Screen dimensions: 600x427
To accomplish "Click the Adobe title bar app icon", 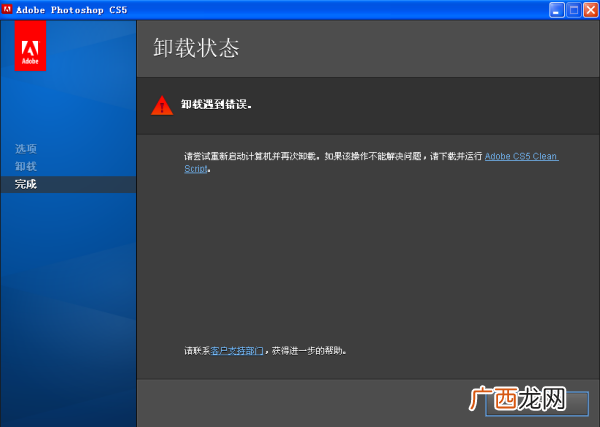I will [x=7, y=9].
